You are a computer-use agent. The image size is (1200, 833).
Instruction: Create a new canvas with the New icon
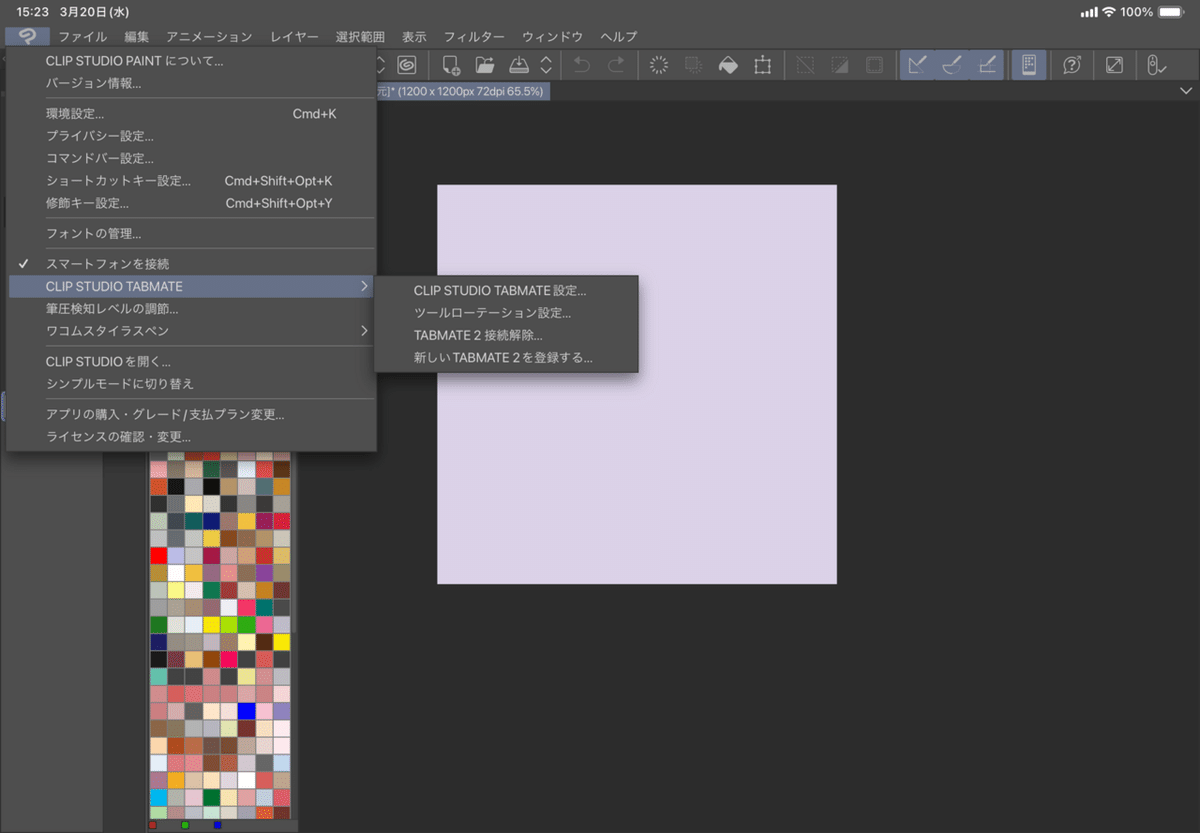click(x=451, y=65)
